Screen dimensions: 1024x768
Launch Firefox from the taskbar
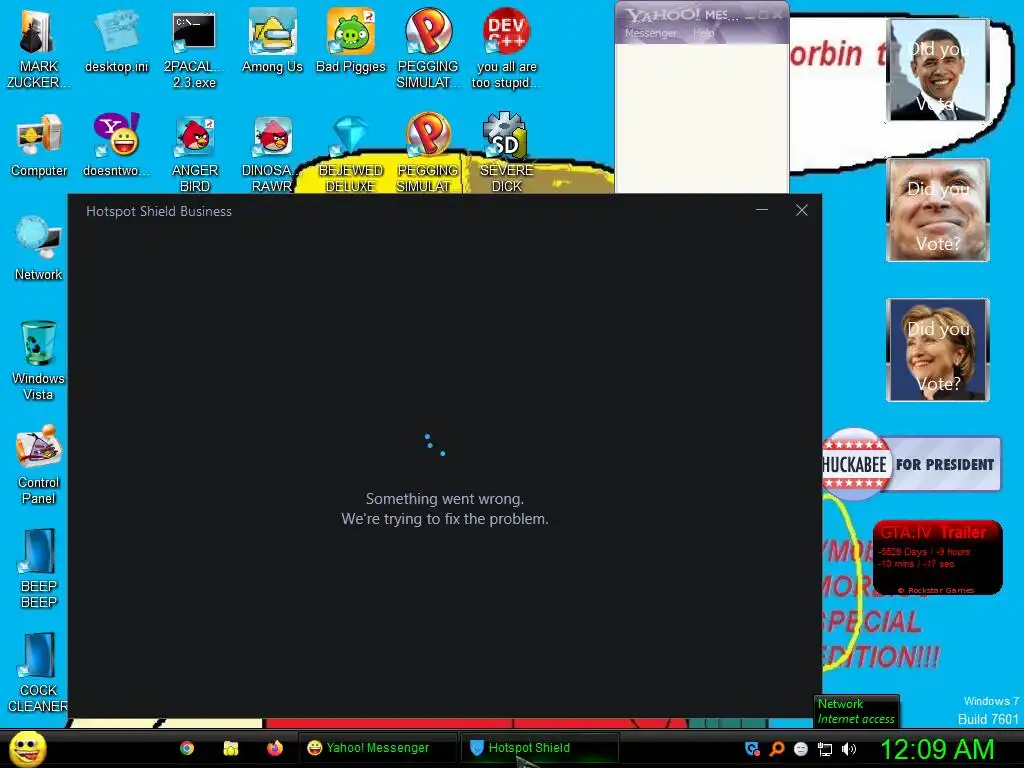click(x=274, y=748)
